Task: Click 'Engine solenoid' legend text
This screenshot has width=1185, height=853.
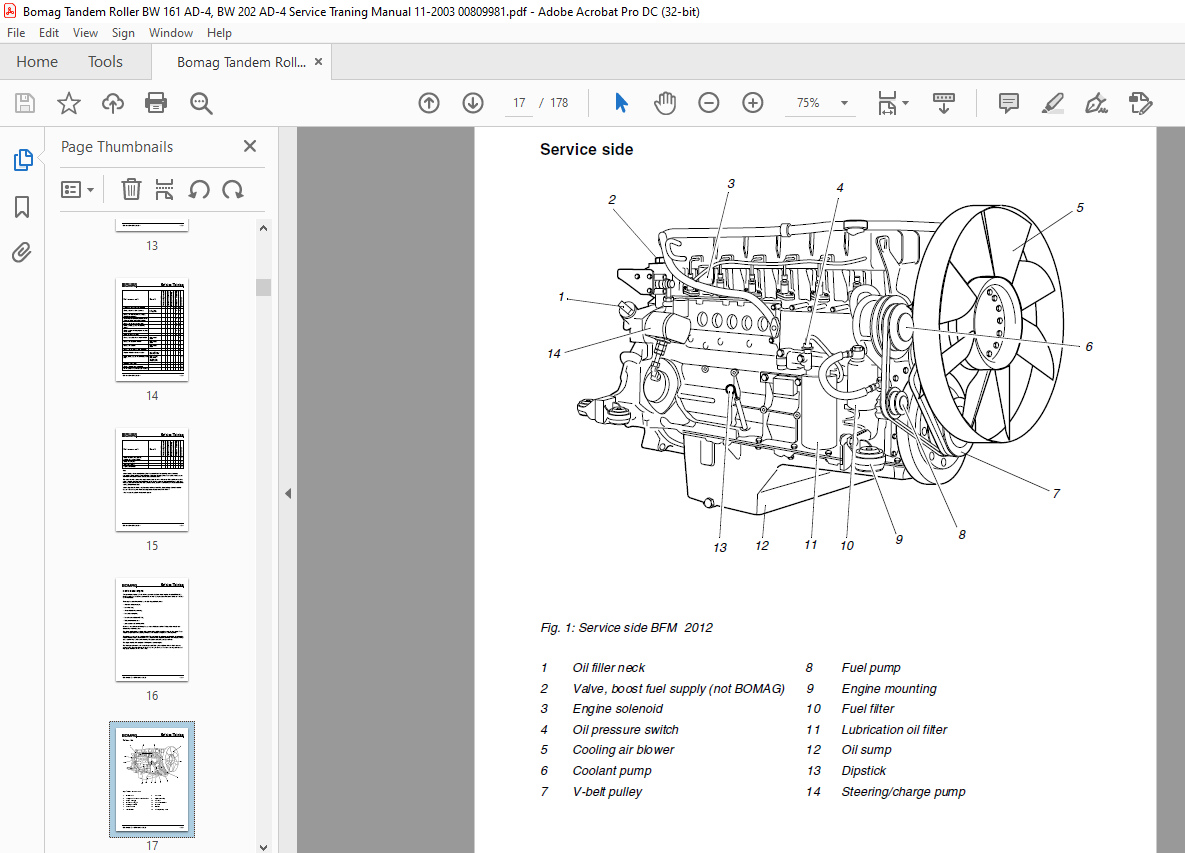Action: point(617,709)
